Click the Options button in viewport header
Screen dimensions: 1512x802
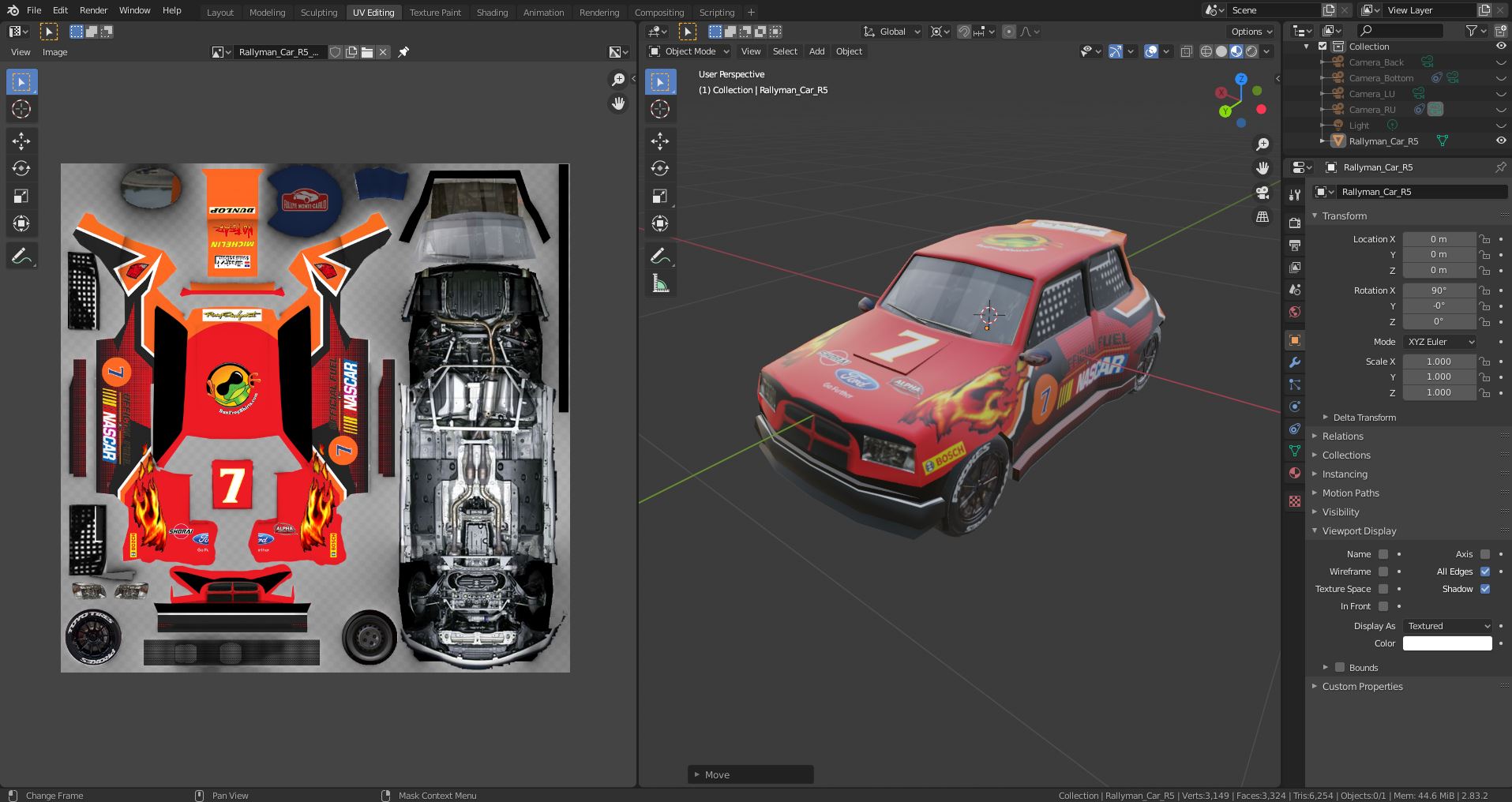(1251, 32)
